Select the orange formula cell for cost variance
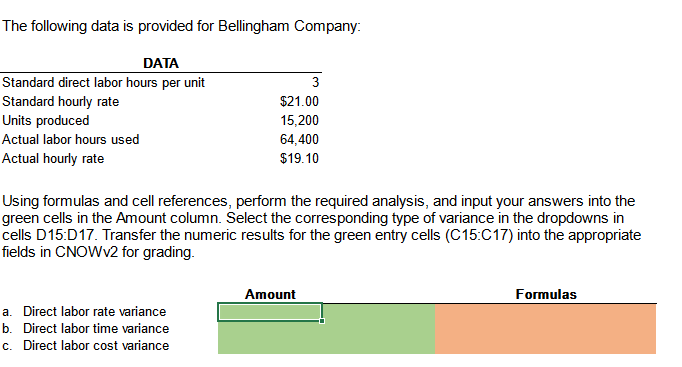Screen dimensions: 682x367 (545, 346)
